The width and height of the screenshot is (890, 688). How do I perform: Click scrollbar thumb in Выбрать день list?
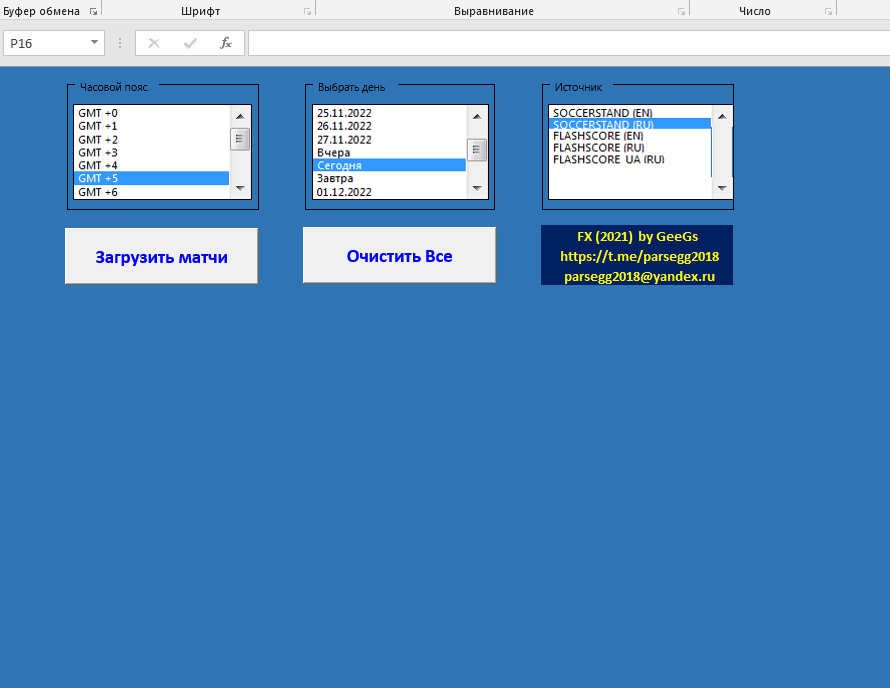[x=477, y=150]
